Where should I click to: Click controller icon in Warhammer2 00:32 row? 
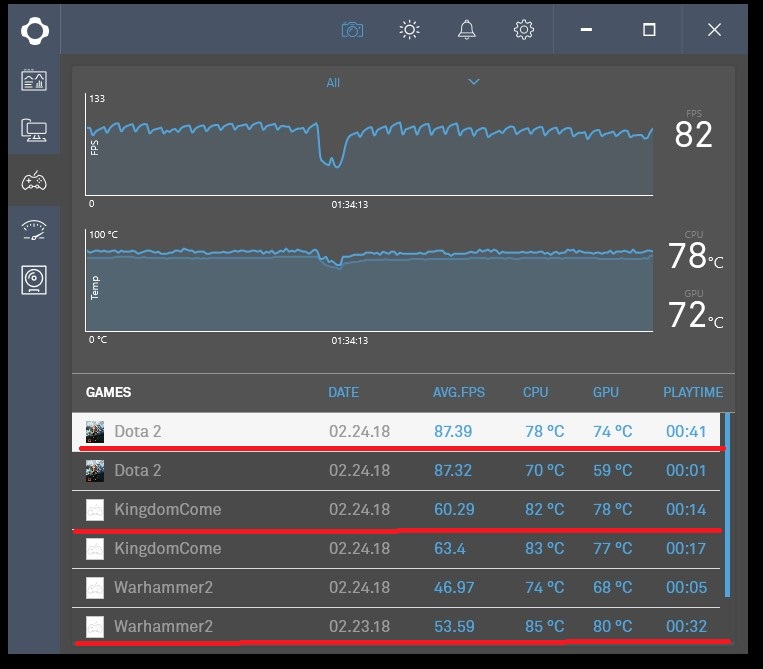[95, 627]
